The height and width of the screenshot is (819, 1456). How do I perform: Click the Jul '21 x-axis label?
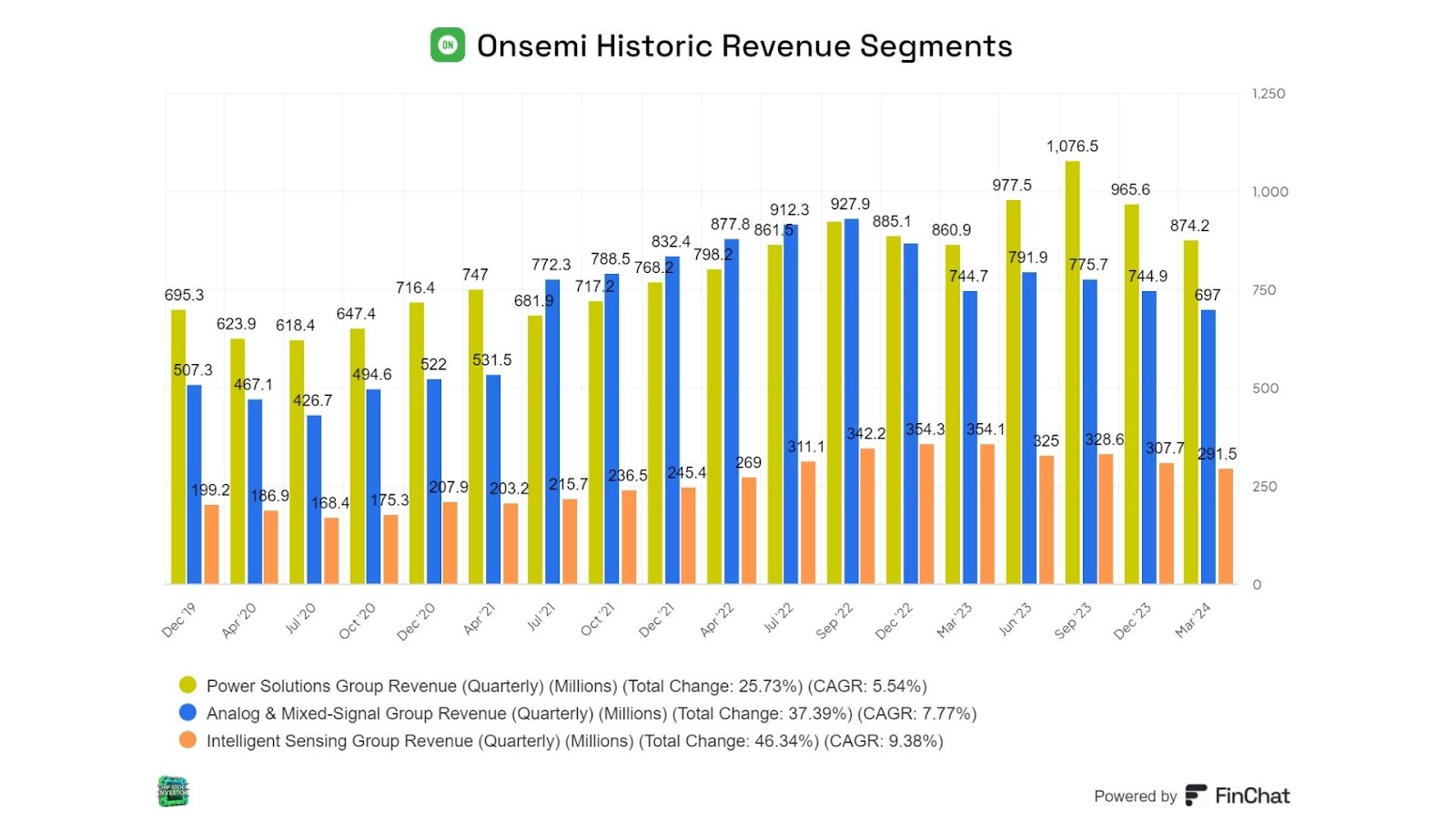(541, 617)
